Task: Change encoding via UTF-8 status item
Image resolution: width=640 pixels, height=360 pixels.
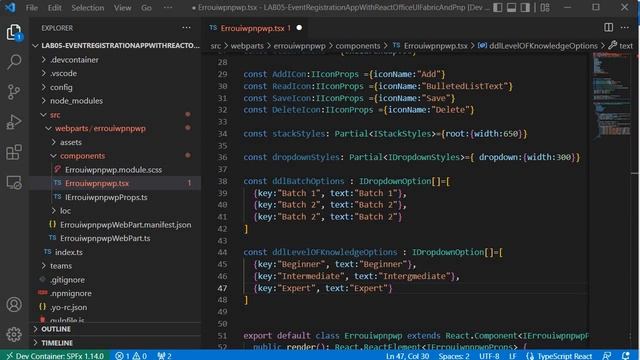Action: [x=489, y=356]
